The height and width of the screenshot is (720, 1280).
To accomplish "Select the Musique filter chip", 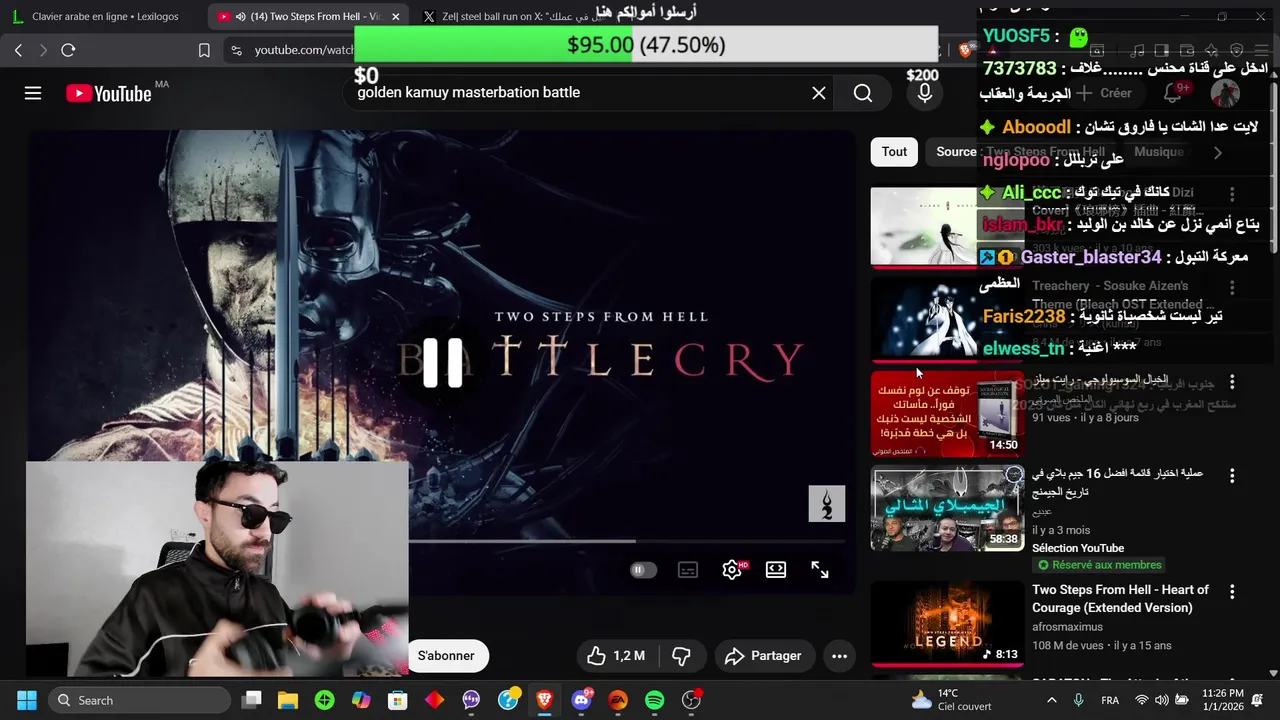I will (x=1159, y=152).
